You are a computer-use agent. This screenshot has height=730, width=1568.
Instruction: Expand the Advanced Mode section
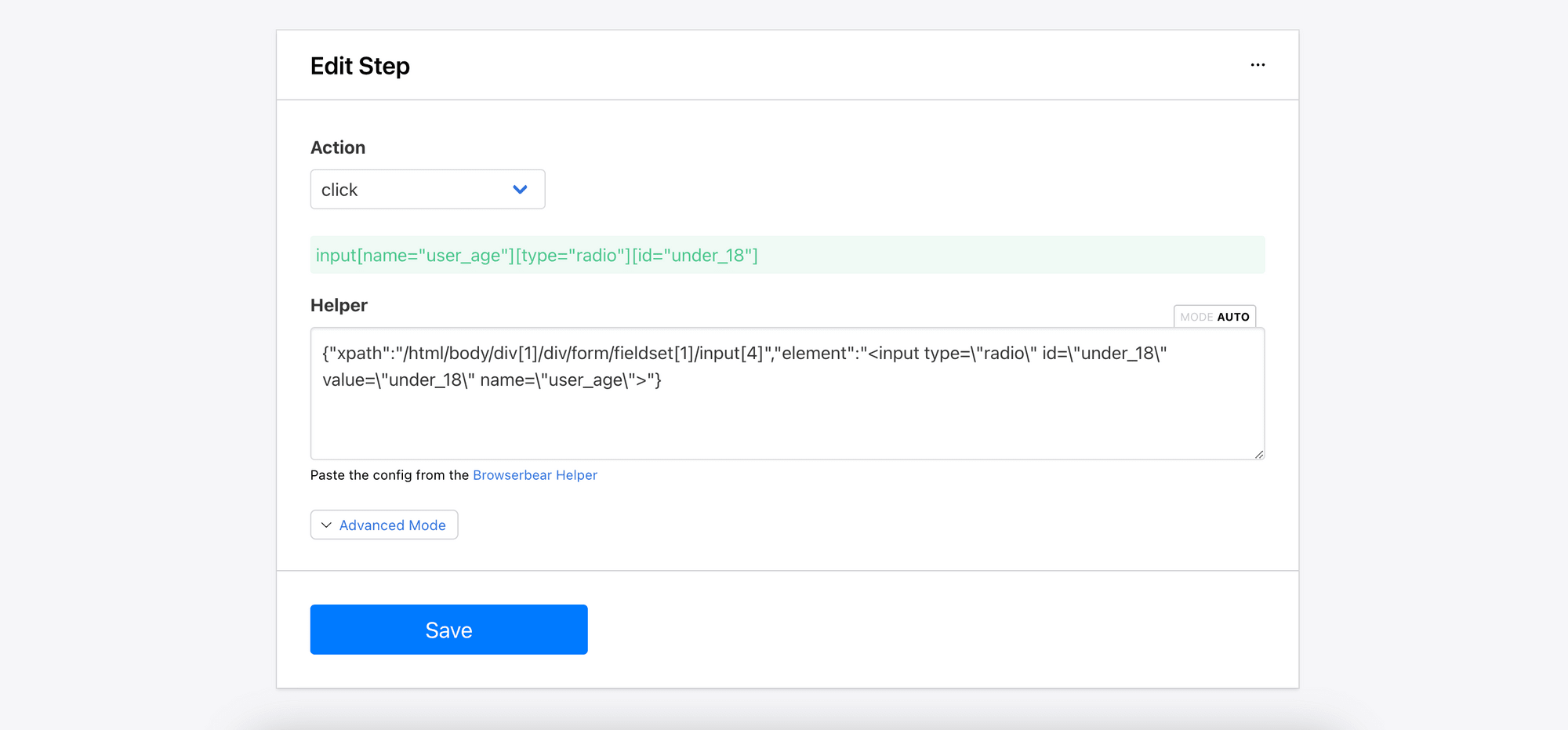pos(384,525)
